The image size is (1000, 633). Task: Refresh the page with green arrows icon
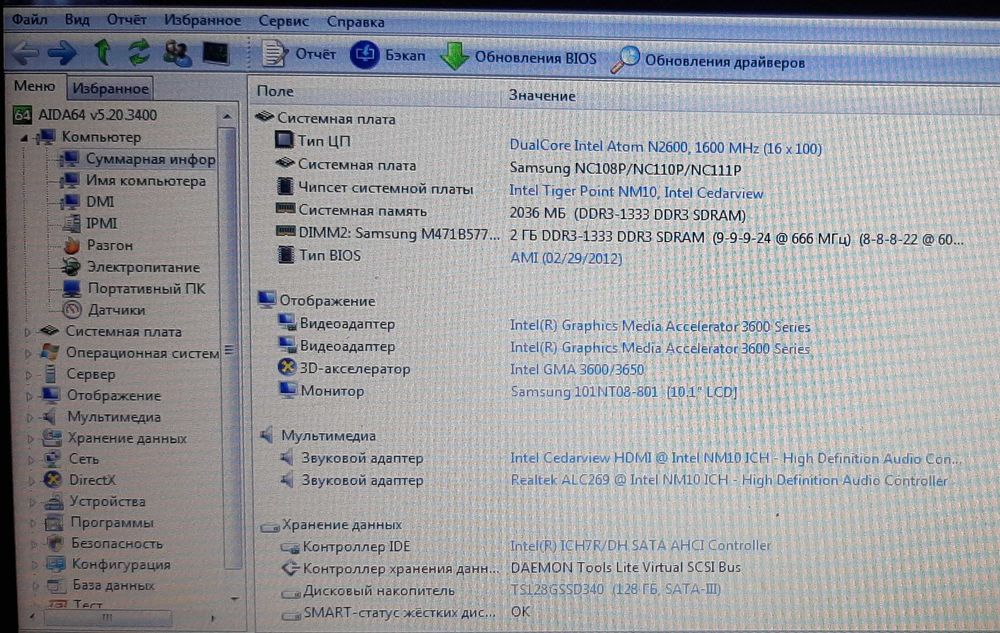point(138,52)
